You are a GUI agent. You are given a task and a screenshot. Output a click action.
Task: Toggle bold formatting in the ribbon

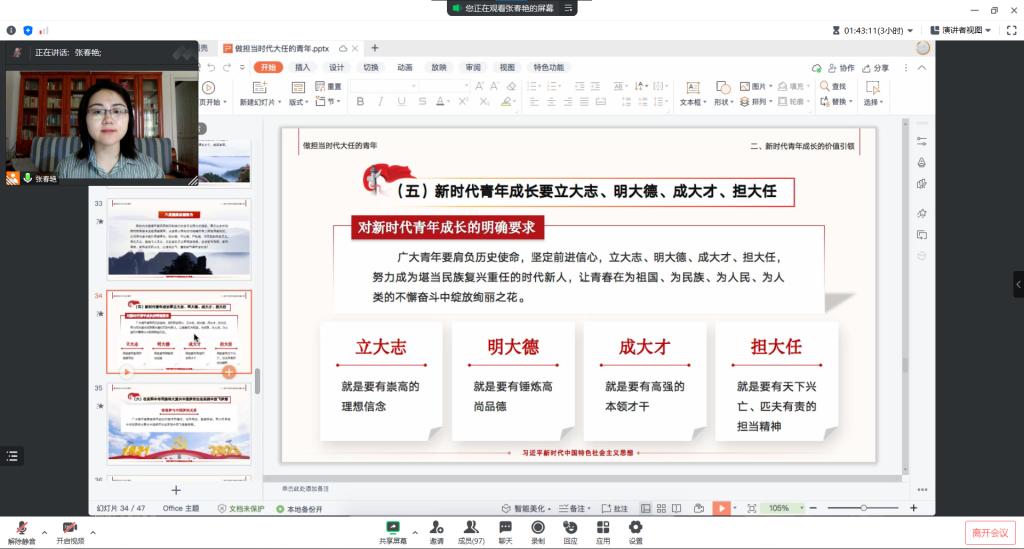(x=359, y=101)
